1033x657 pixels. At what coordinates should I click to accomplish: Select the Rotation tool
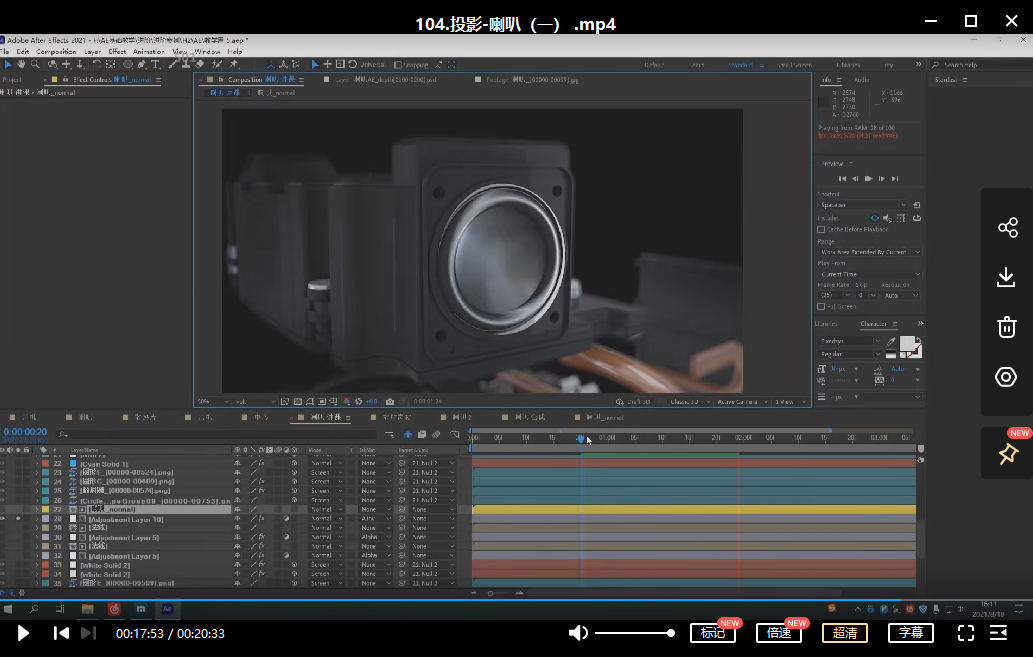[97, 65]
